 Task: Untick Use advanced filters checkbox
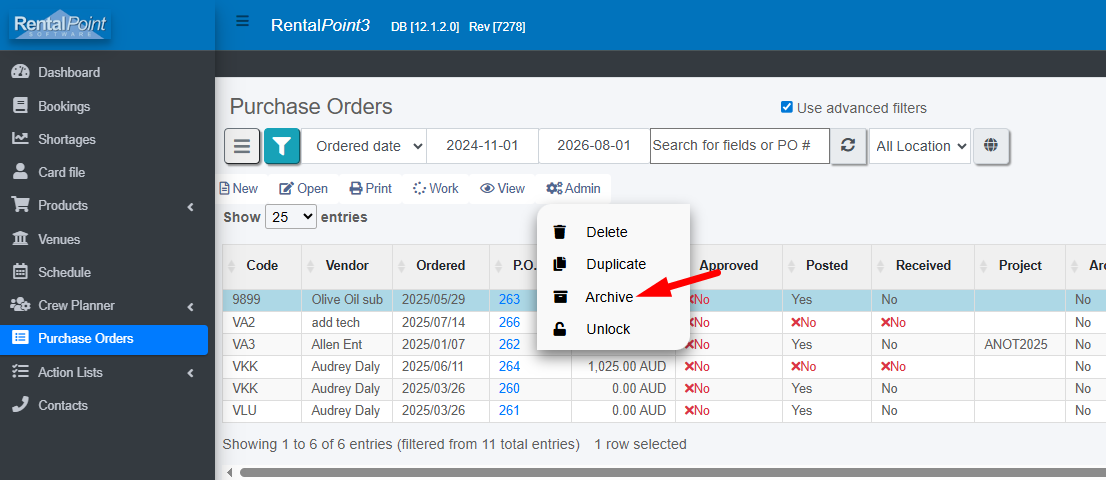point(786,108)
